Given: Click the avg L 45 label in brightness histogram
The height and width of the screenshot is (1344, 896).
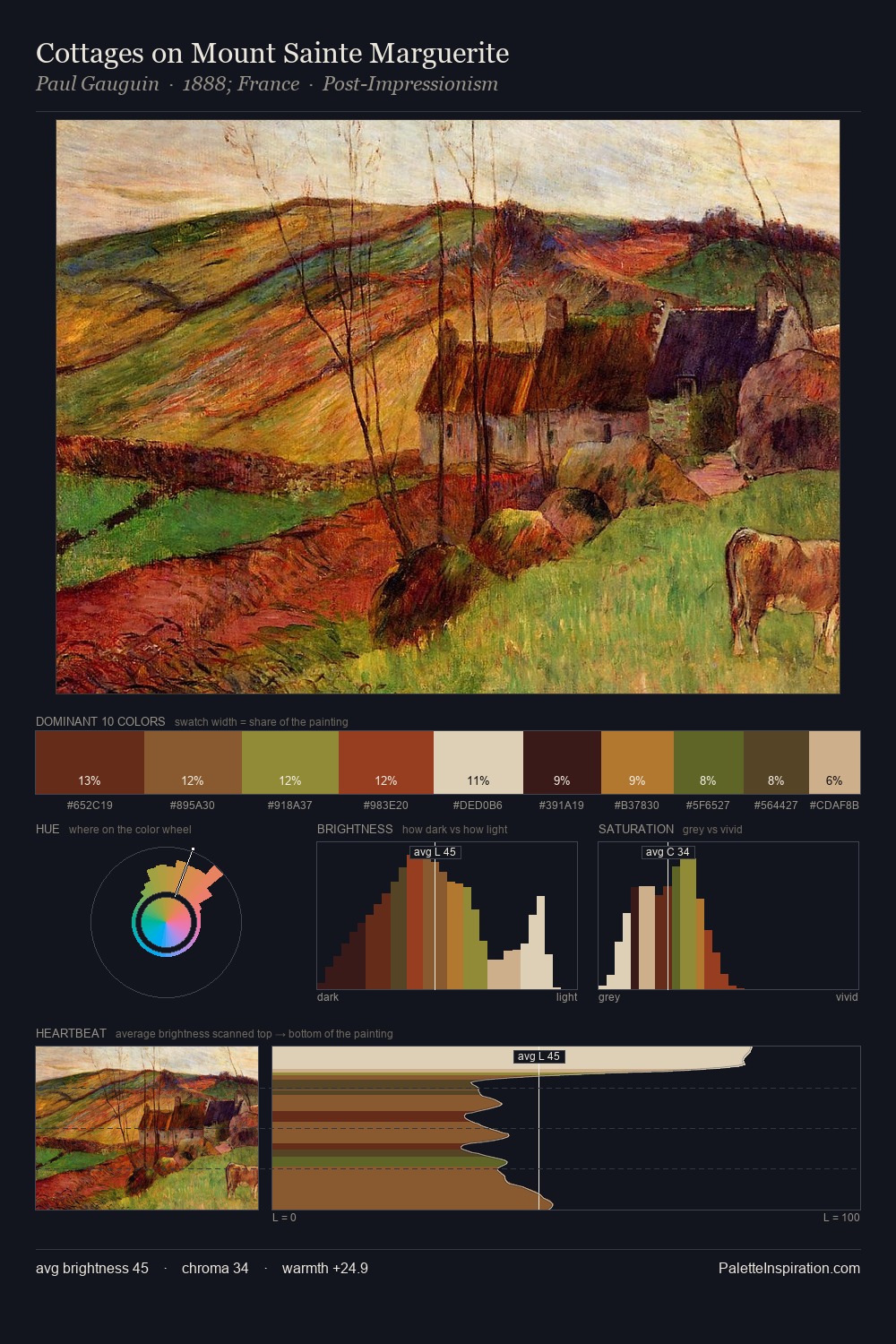Looking at the screenshot, I should (x=435, y=852).
